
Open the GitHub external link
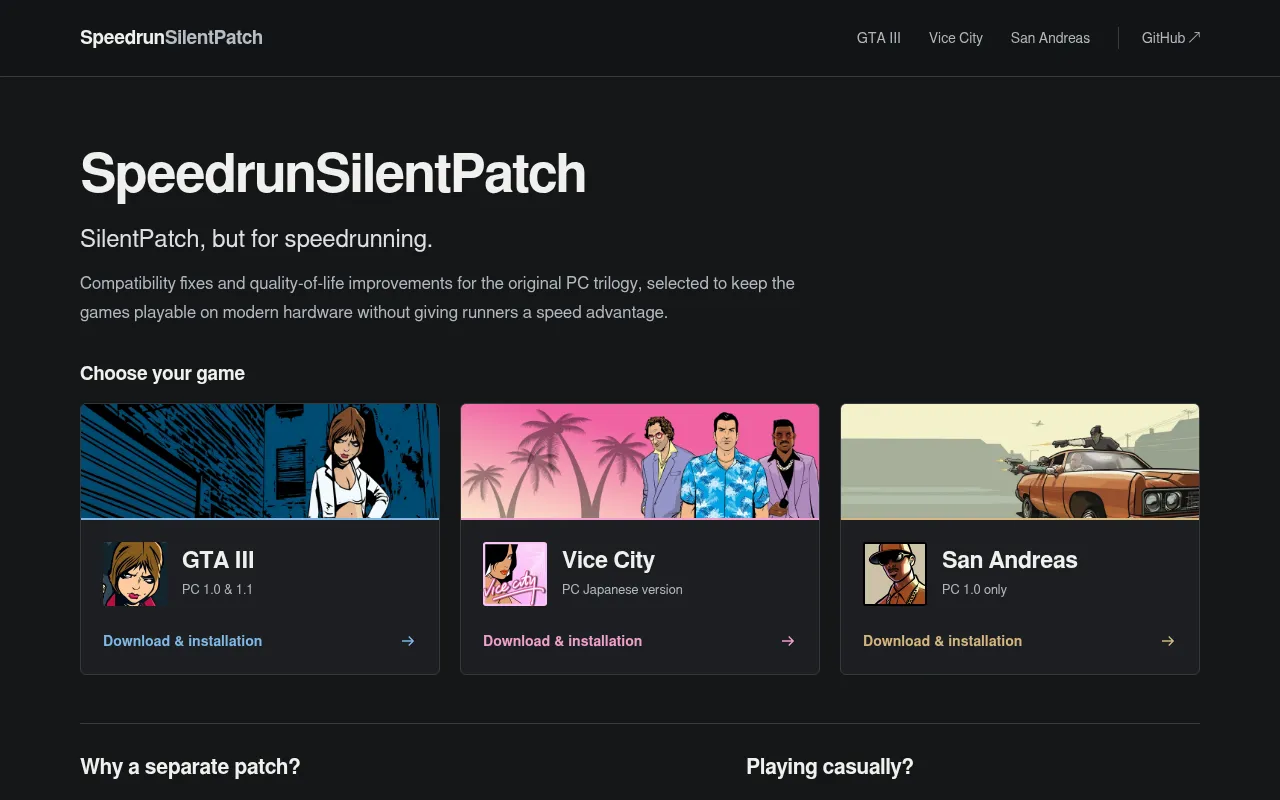(1171, 38)
